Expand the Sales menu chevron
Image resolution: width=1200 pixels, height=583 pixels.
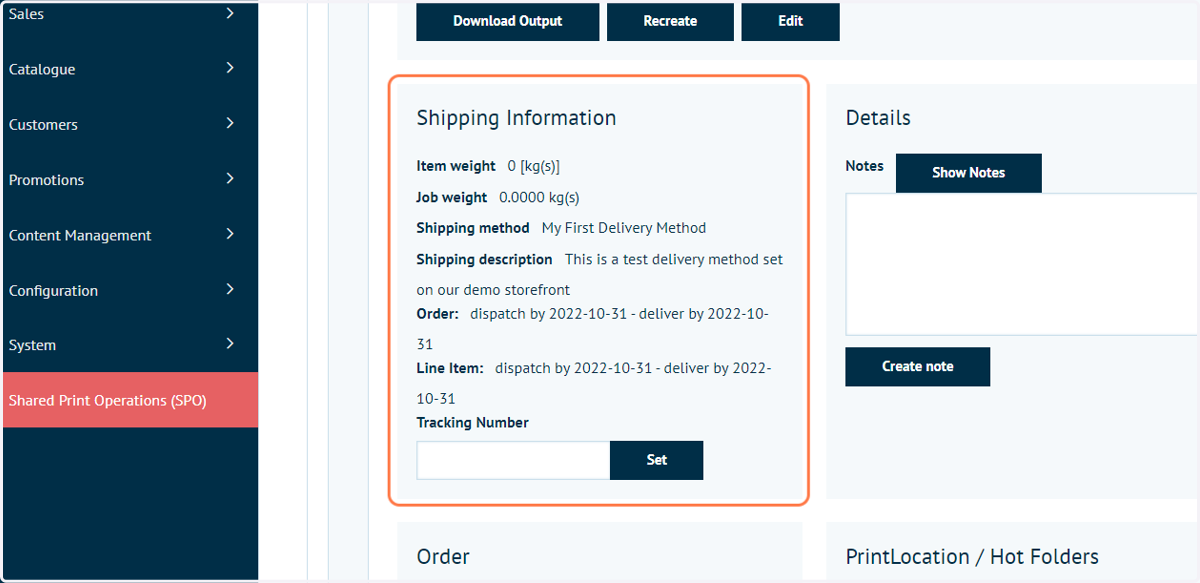[x=230, y=13]
